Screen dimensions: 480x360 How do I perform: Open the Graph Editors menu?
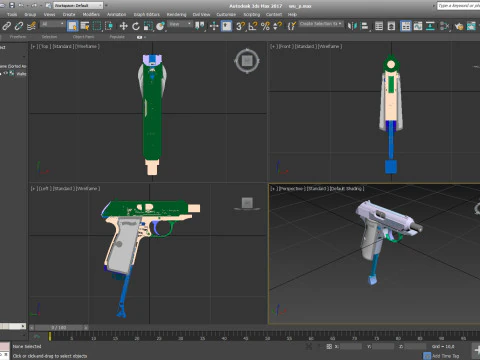[147, 15]
